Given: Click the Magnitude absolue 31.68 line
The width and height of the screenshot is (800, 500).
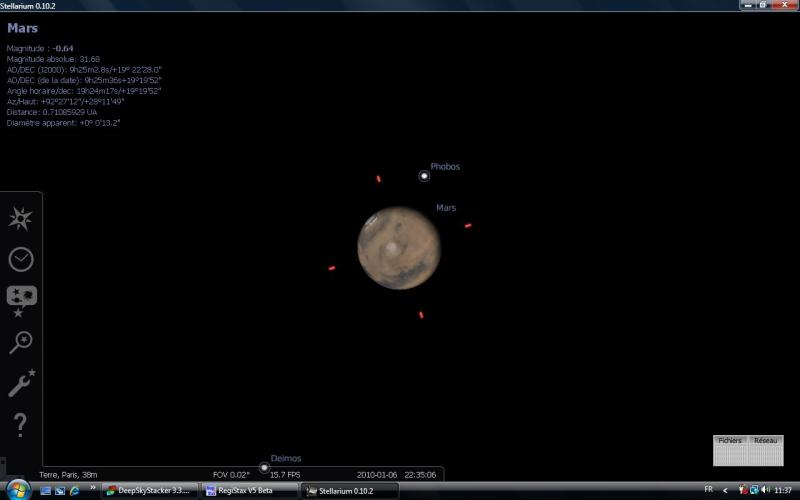Looking at the screenshot, I should 53,59.
